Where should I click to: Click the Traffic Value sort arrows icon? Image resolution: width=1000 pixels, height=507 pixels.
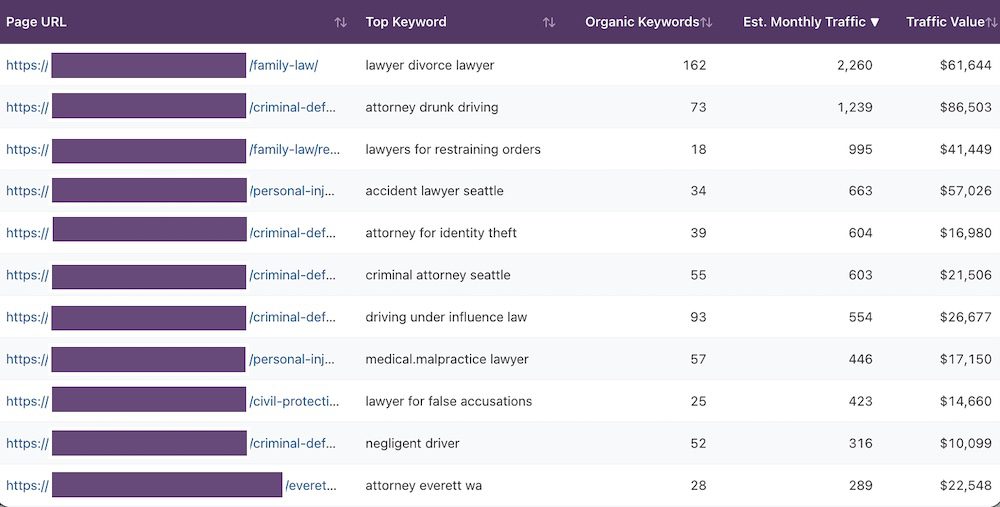(x=992, y=22)
